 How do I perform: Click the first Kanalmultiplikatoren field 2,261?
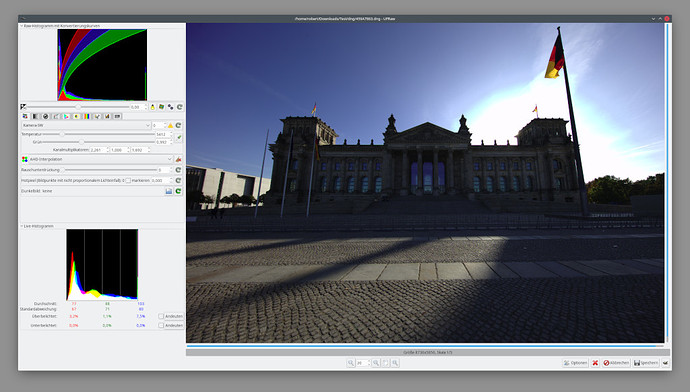tap(99, 150)
